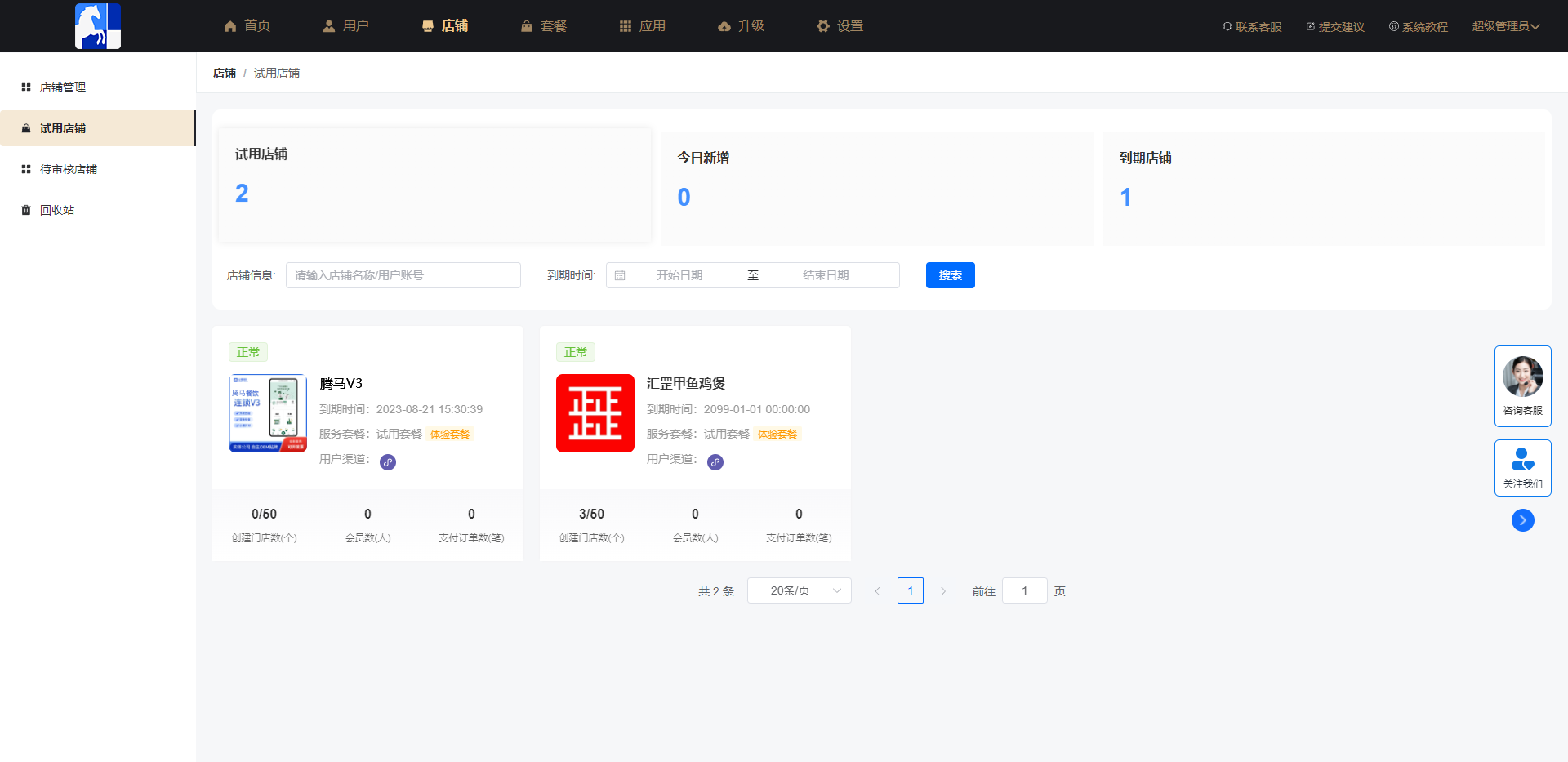
Task: Click 汇罡甲鱼鸡煲 user channel link icon
Action: [x=715, y=462]
